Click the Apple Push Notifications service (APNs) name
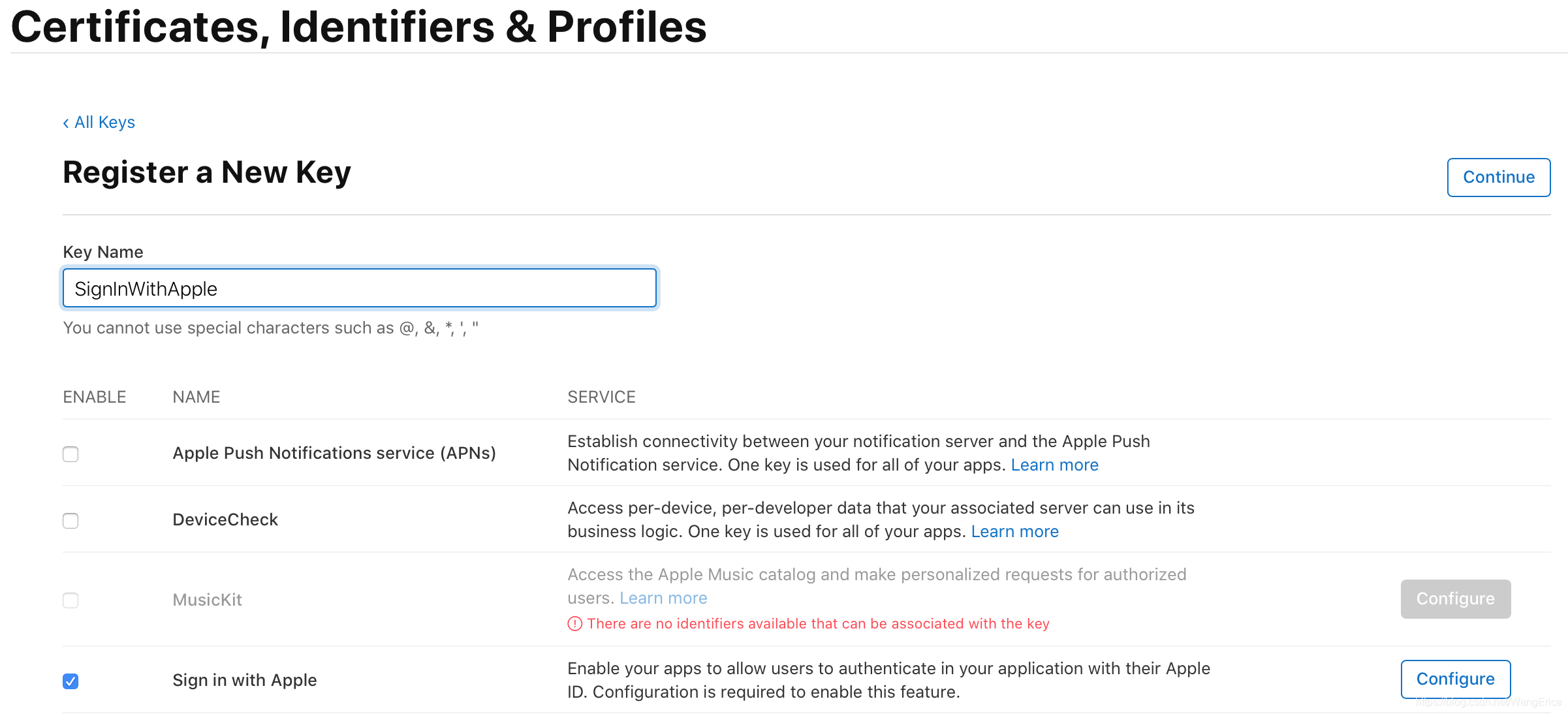Image resolution: width=1568 pixels, height=714 pixels. pos(334,453)
